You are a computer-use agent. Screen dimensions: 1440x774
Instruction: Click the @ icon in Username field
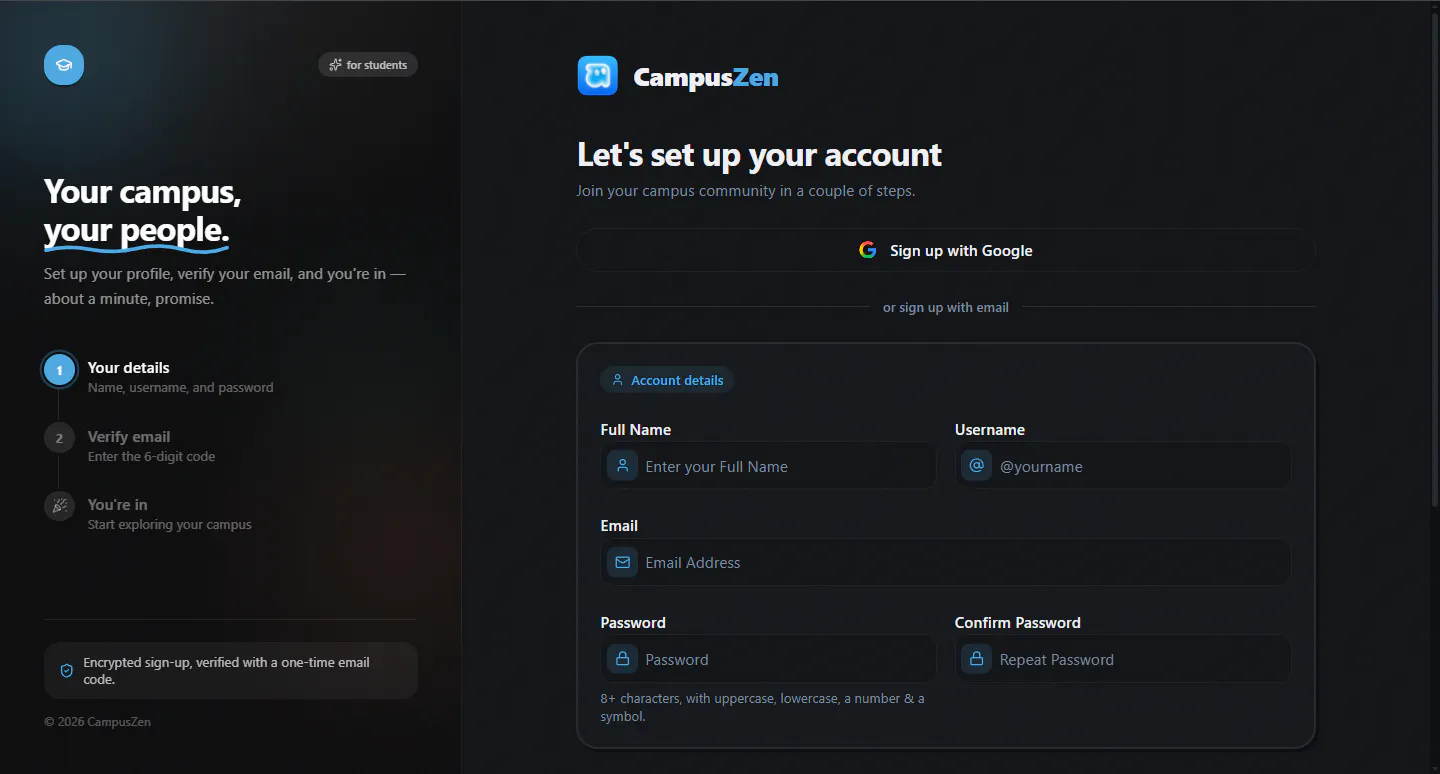(976, 466)
